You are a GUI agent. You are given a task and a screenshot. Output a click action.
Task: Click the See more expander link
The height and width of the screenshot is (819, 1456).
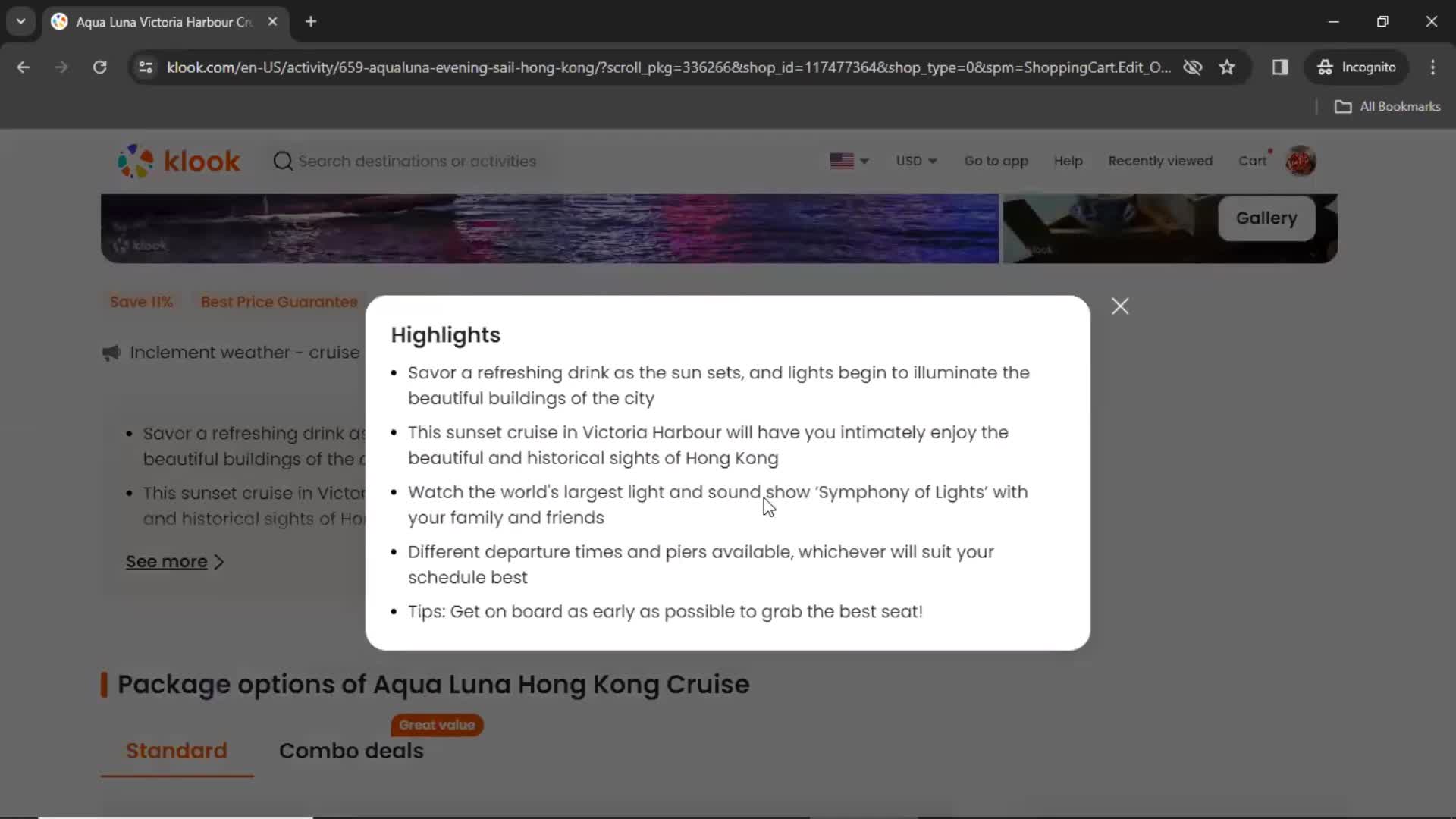[176, 561]
